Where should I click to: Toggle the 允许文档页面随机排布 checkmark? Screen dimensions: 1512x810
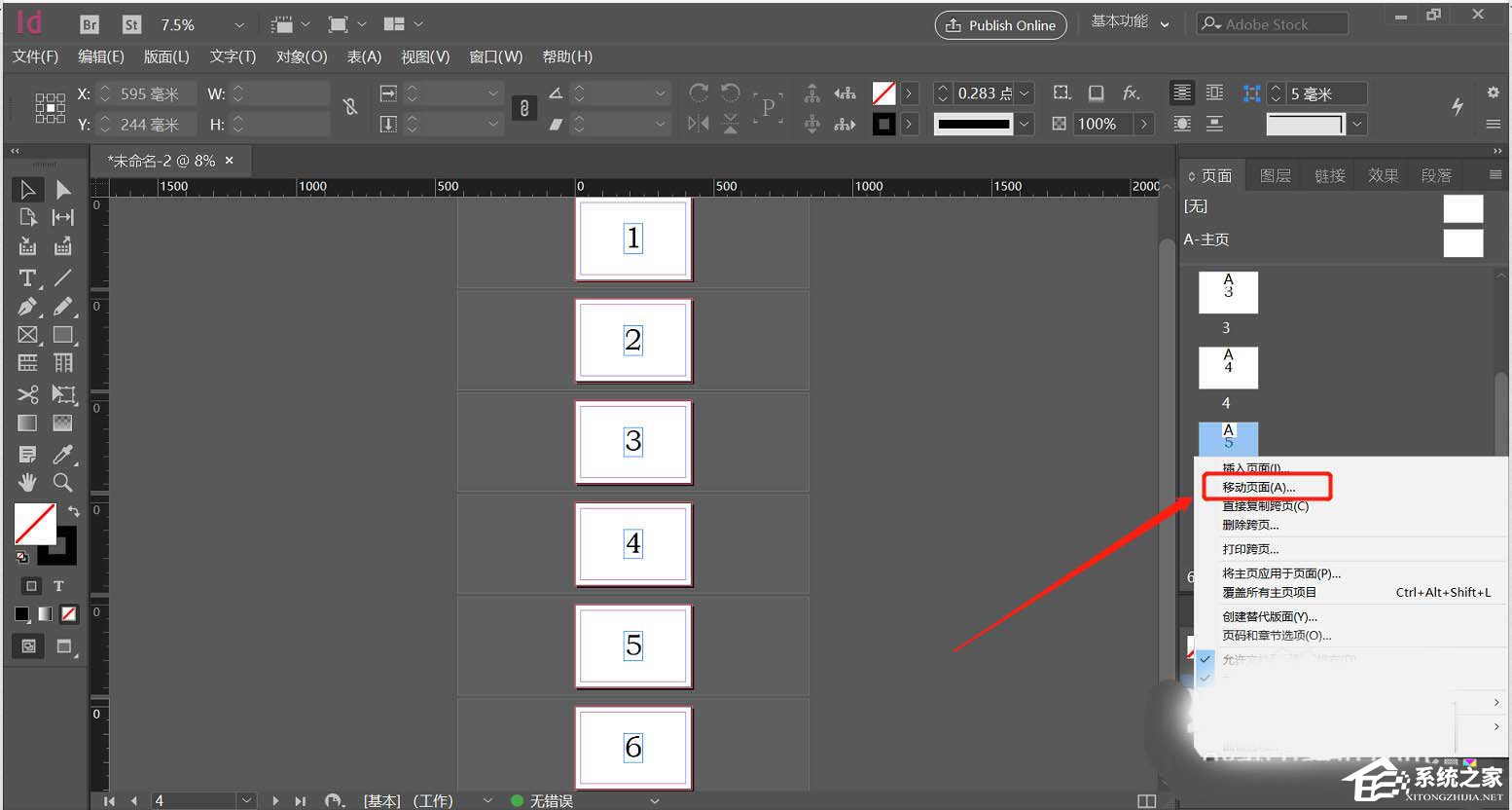[1206, 658]
